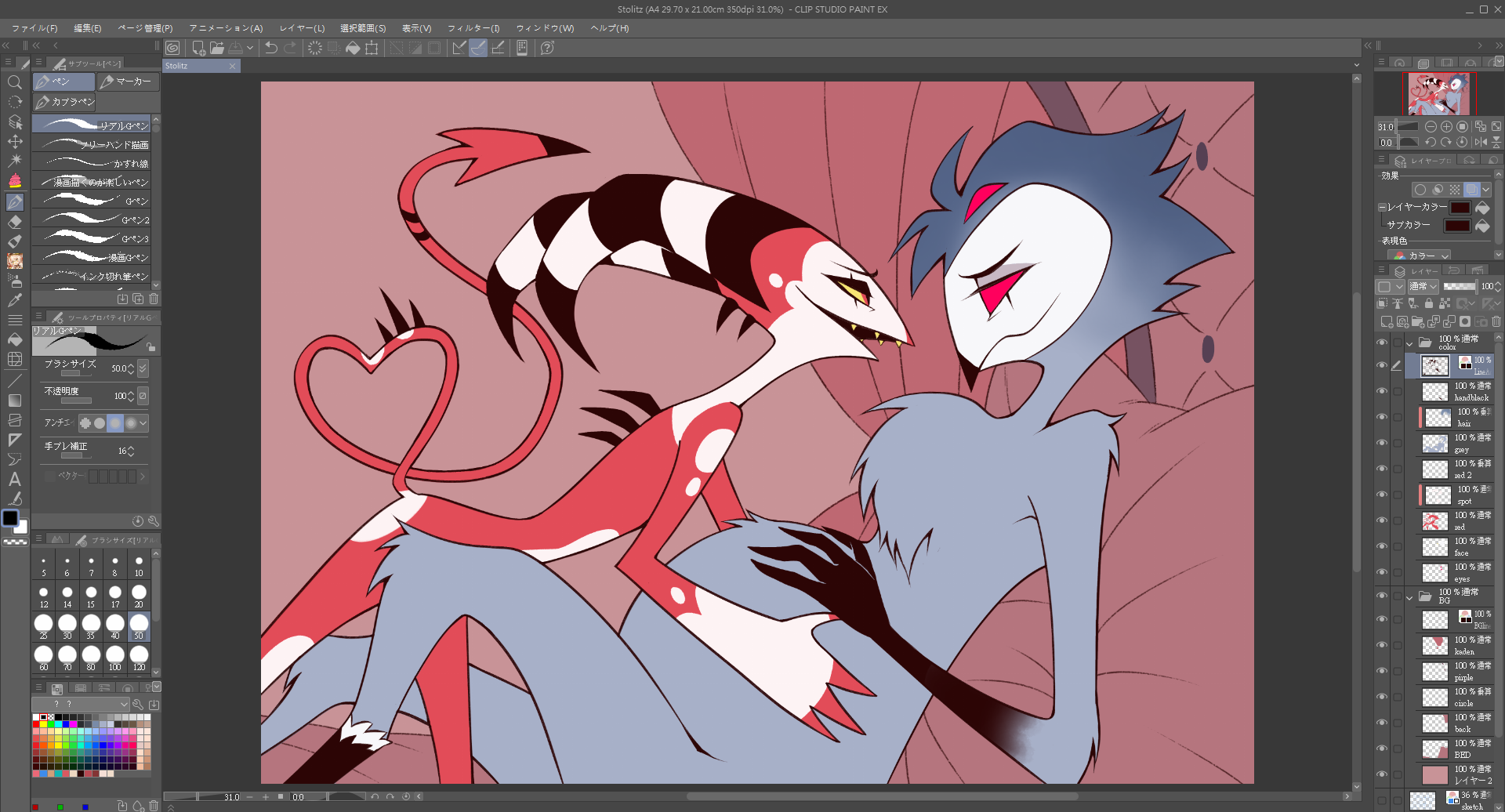
Task: Zoom out in the Navigator panel
Action: point(1431,126)
